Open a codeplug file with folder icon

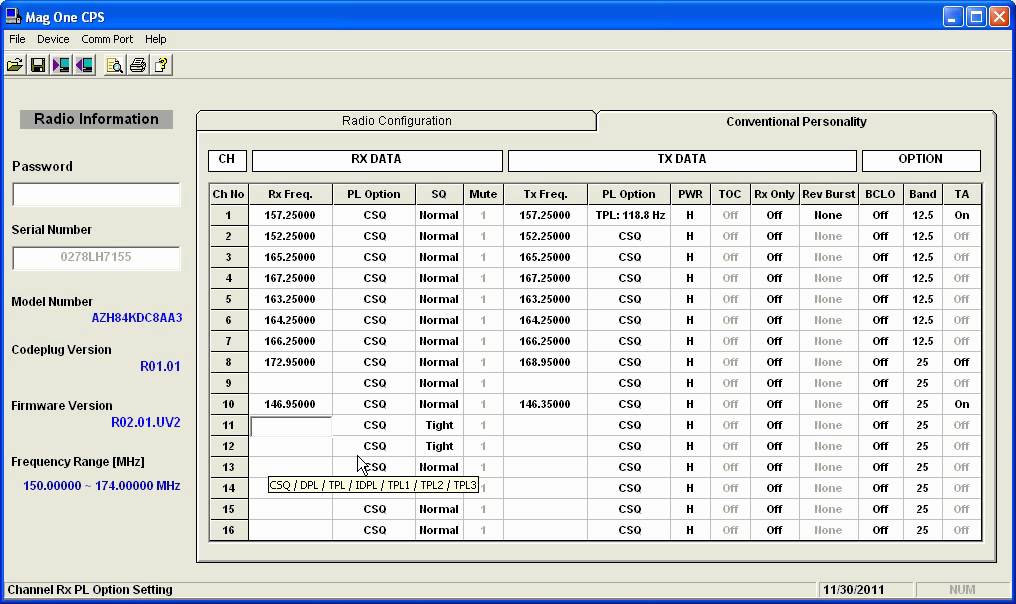tap(15, 65)
